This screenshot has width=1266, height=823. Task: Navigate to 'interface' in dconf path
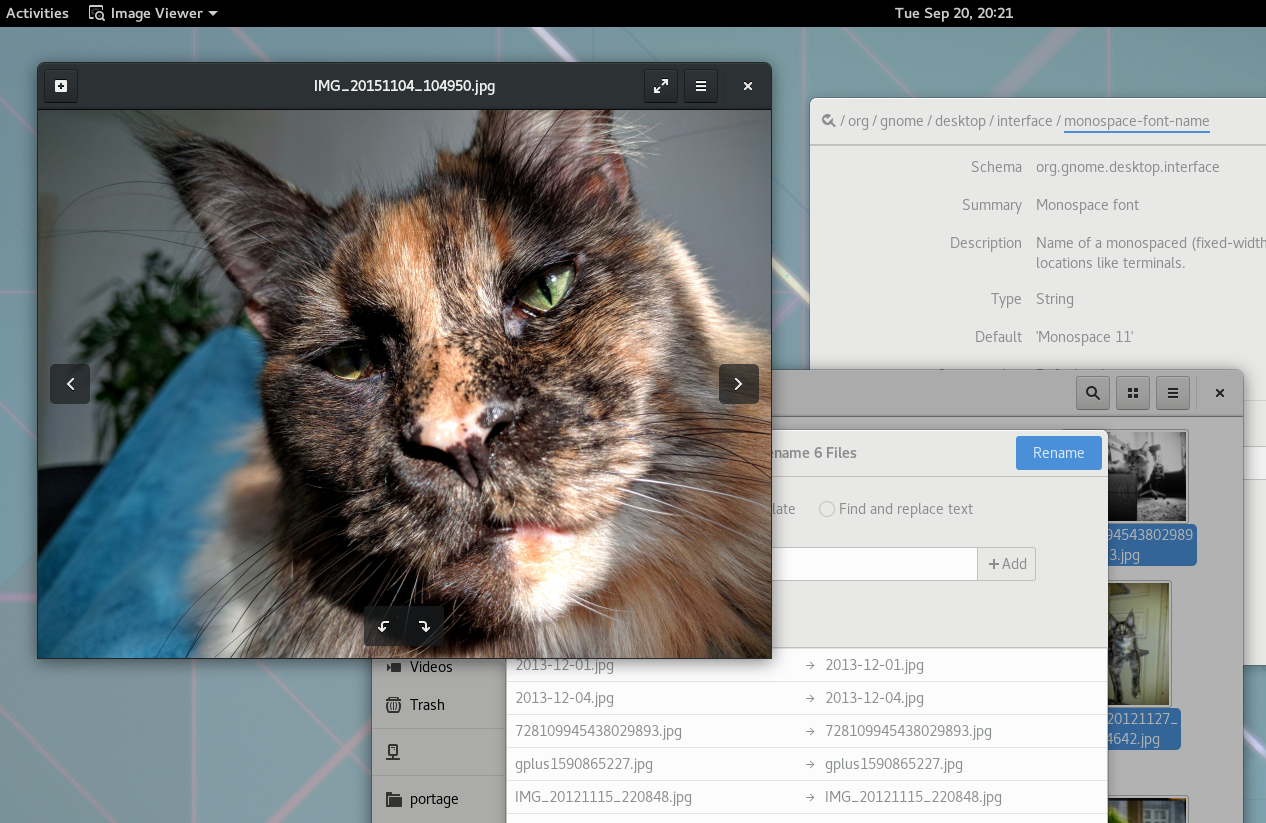1024,121
